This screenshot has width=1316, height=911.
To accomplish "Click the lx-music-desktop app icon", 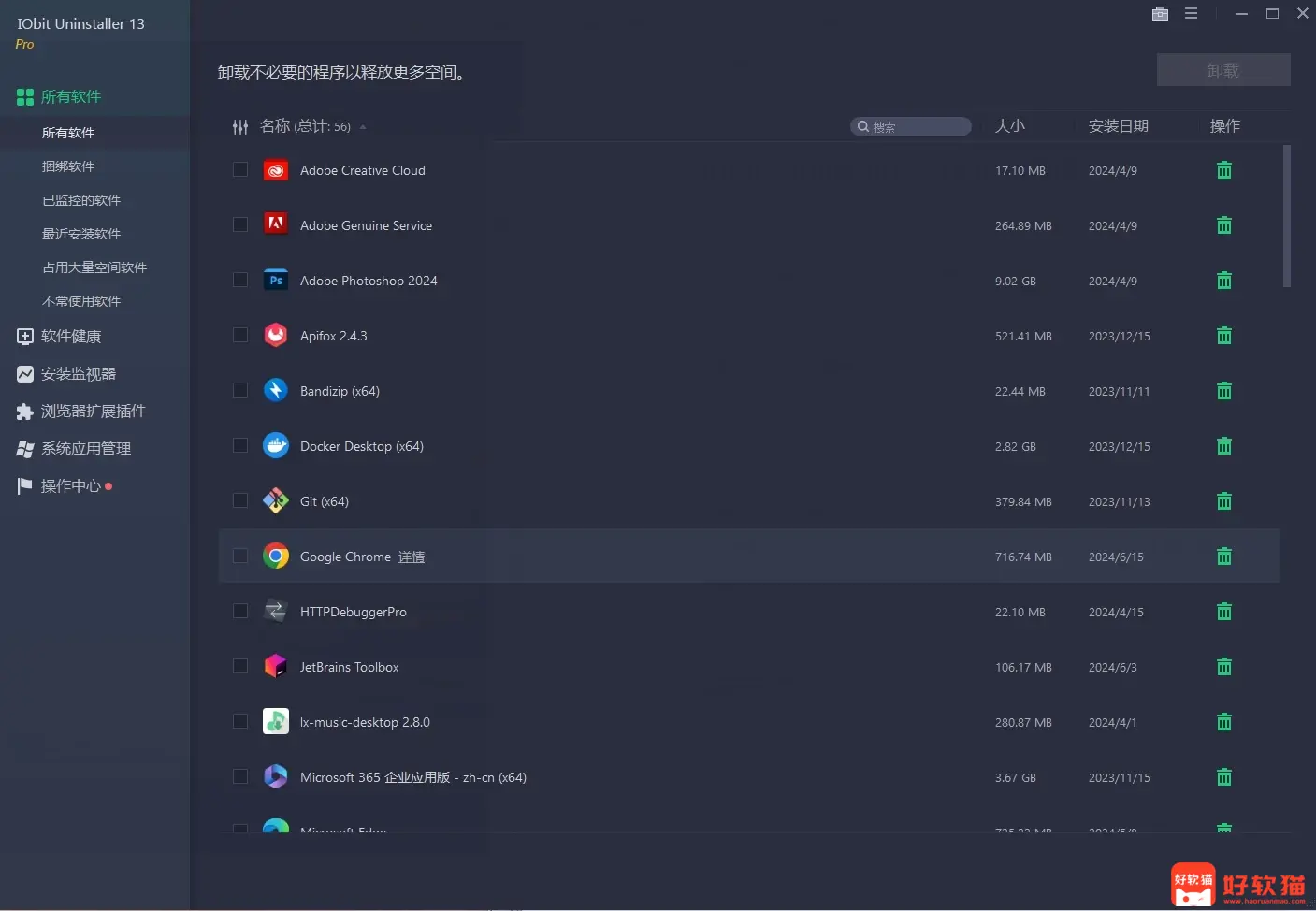I will [276, 722].
